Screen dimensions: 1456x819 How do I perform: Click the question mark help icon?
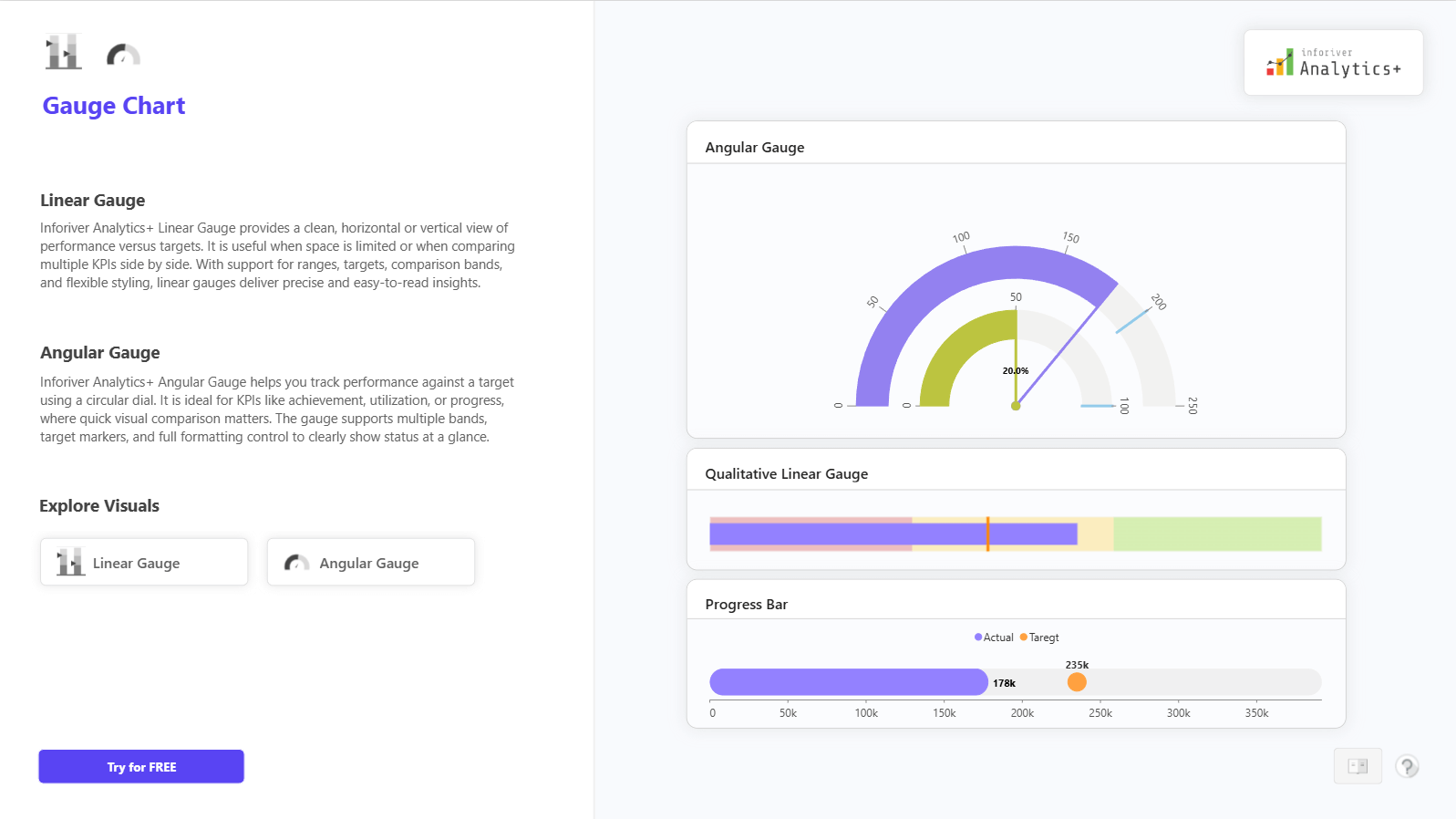[1407, 766]
